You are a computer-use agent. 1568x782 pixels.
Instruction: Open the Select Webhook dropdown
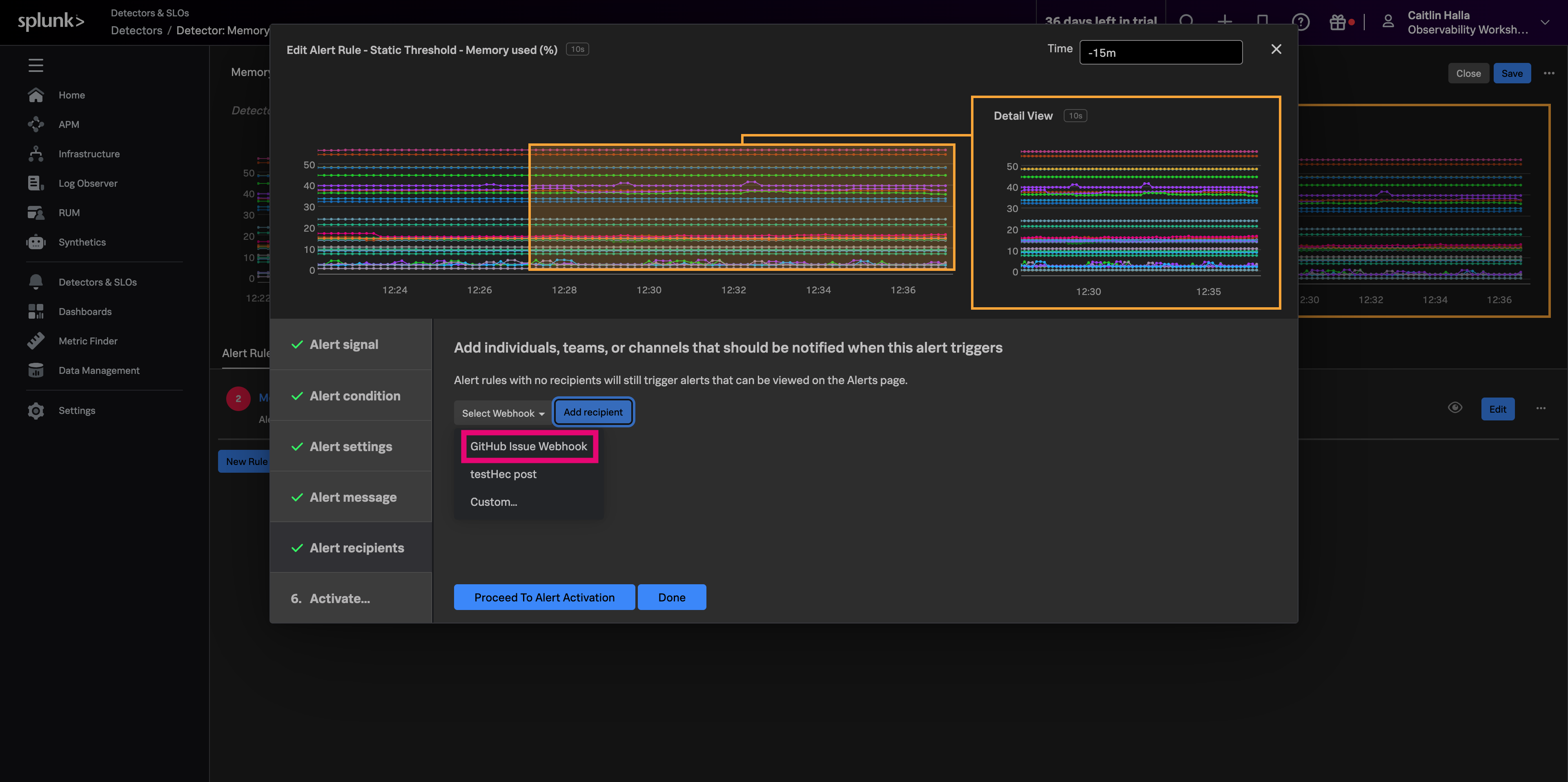pos(501,412)
